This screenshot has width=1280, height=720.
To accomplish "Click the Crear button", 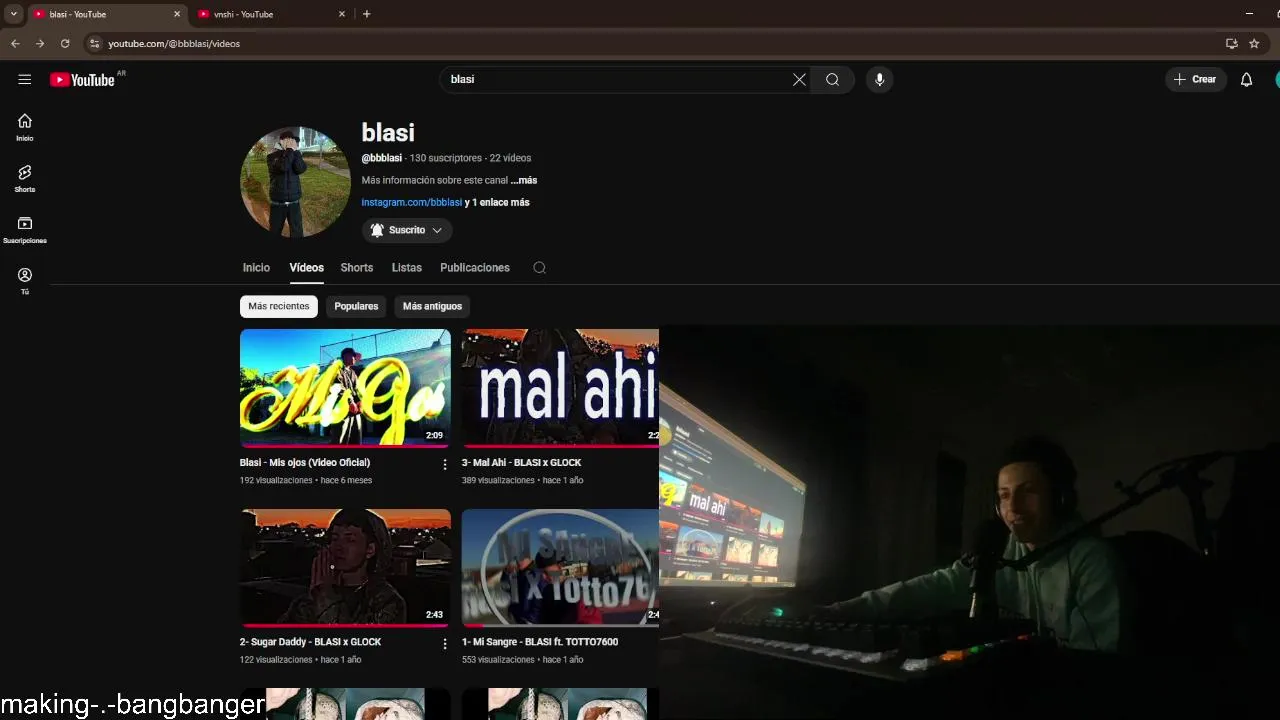I will point(1196,79).
